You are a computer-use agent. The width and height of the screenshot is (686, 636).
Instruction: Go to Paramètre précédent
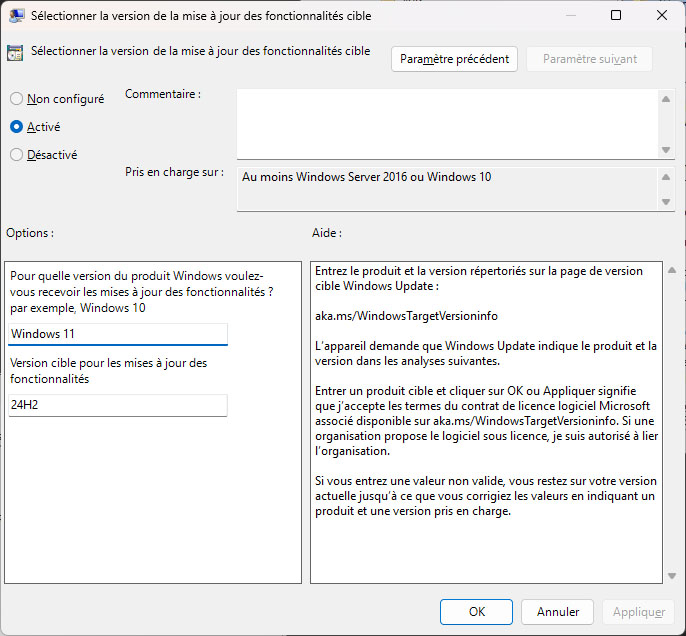(454, 59)
